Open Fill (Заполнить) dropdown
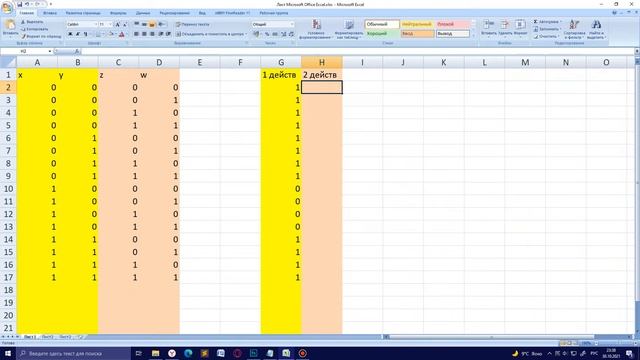Viewport: 640px width, 360px height. click(x=548, y=29)
